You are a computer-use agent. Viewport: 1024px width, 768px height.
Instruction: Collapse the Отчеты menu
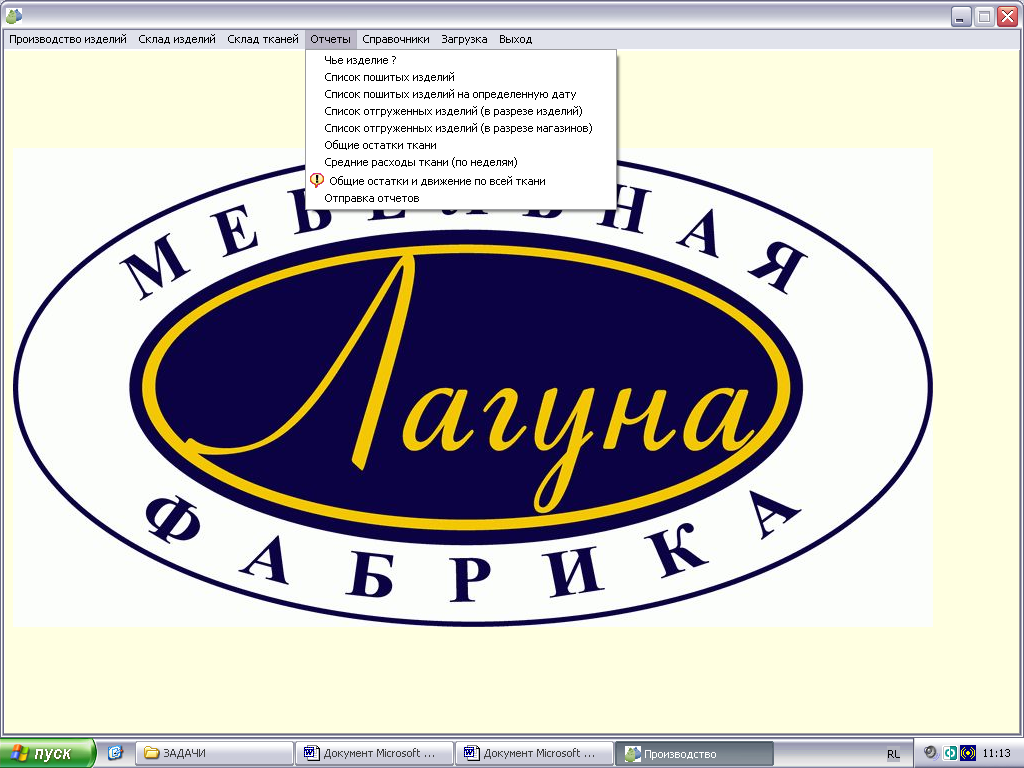(330, 39)
